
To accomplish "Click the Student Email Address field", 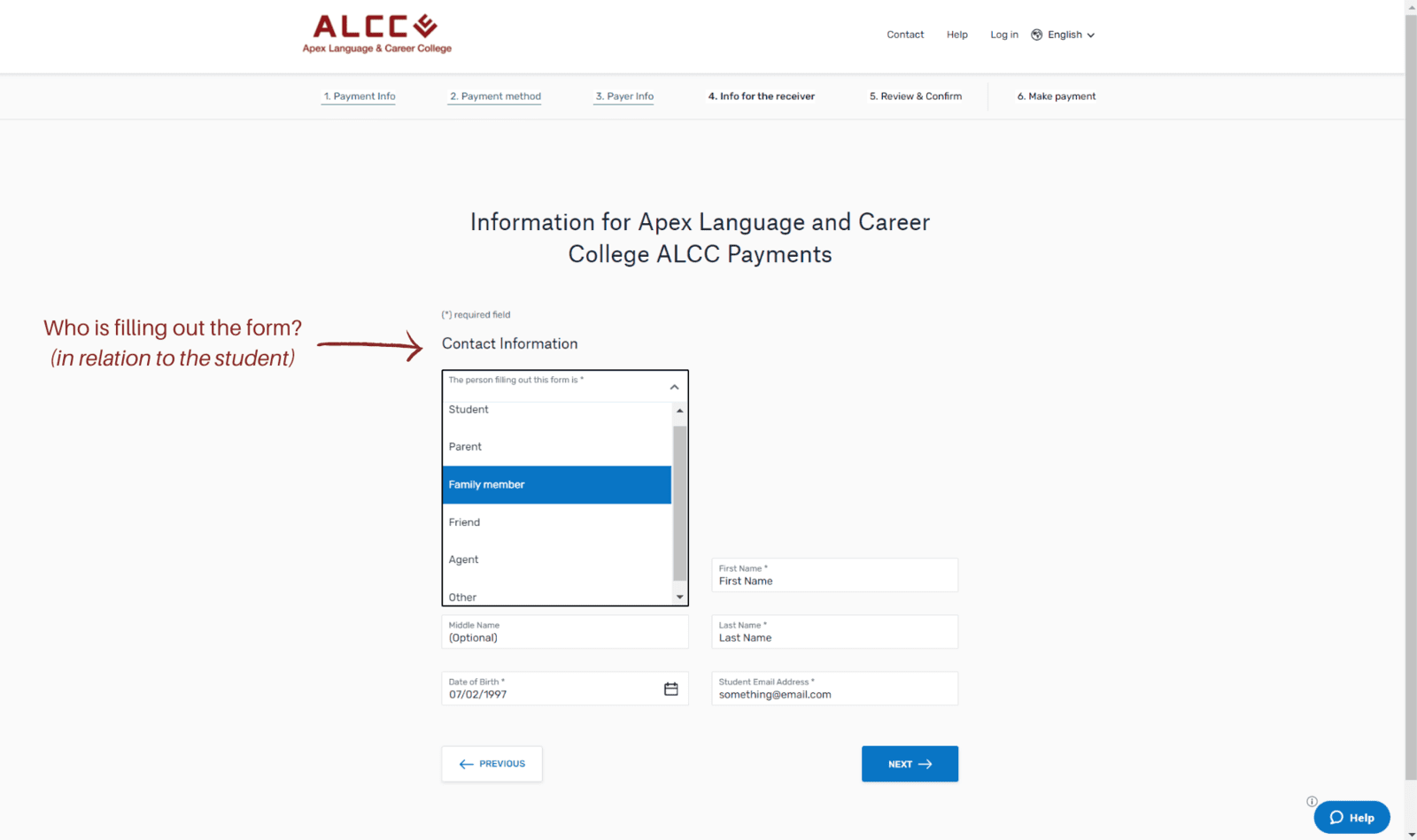I will [835, 689].
